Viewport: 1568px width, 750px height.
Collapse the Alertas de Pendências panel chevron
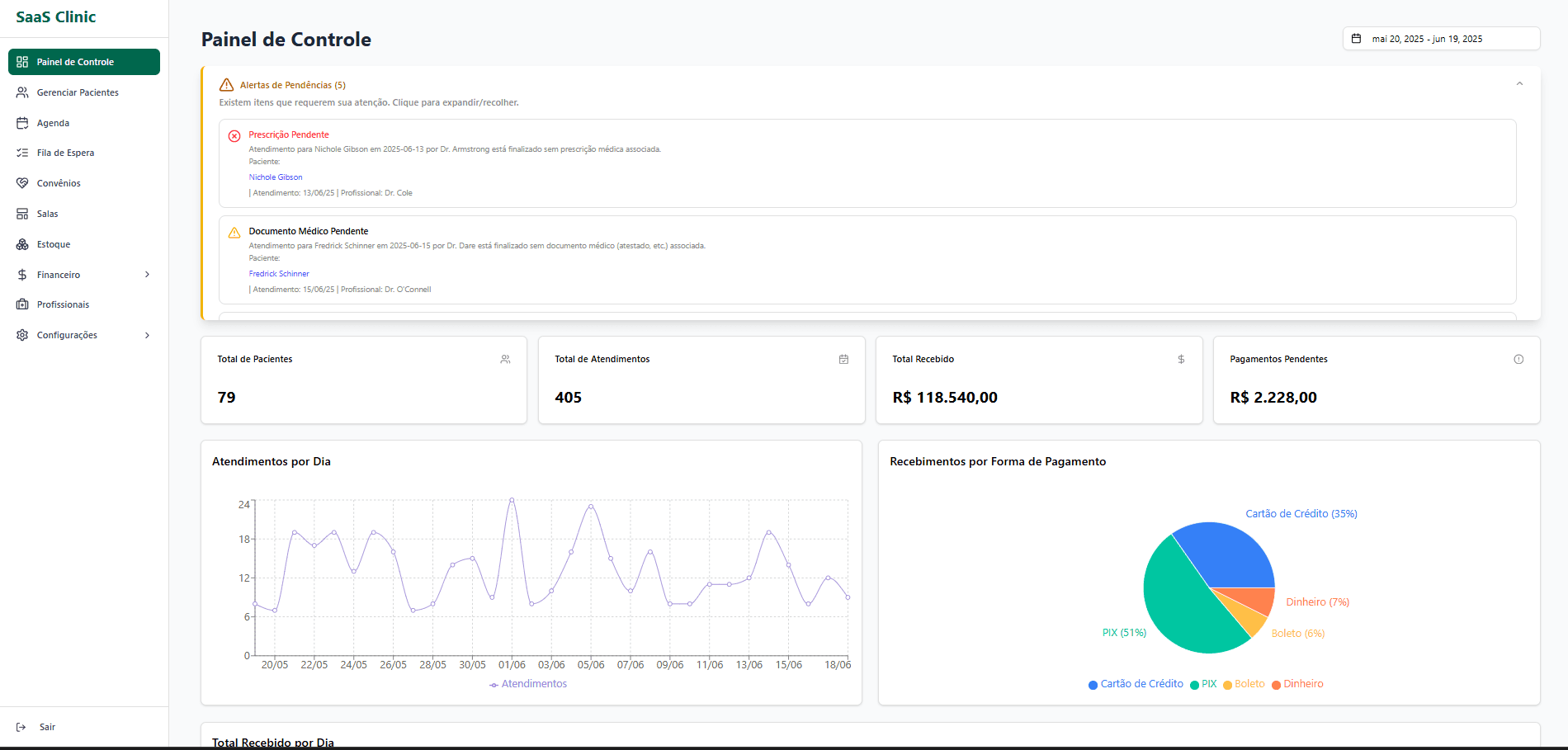click(1519, 83)
